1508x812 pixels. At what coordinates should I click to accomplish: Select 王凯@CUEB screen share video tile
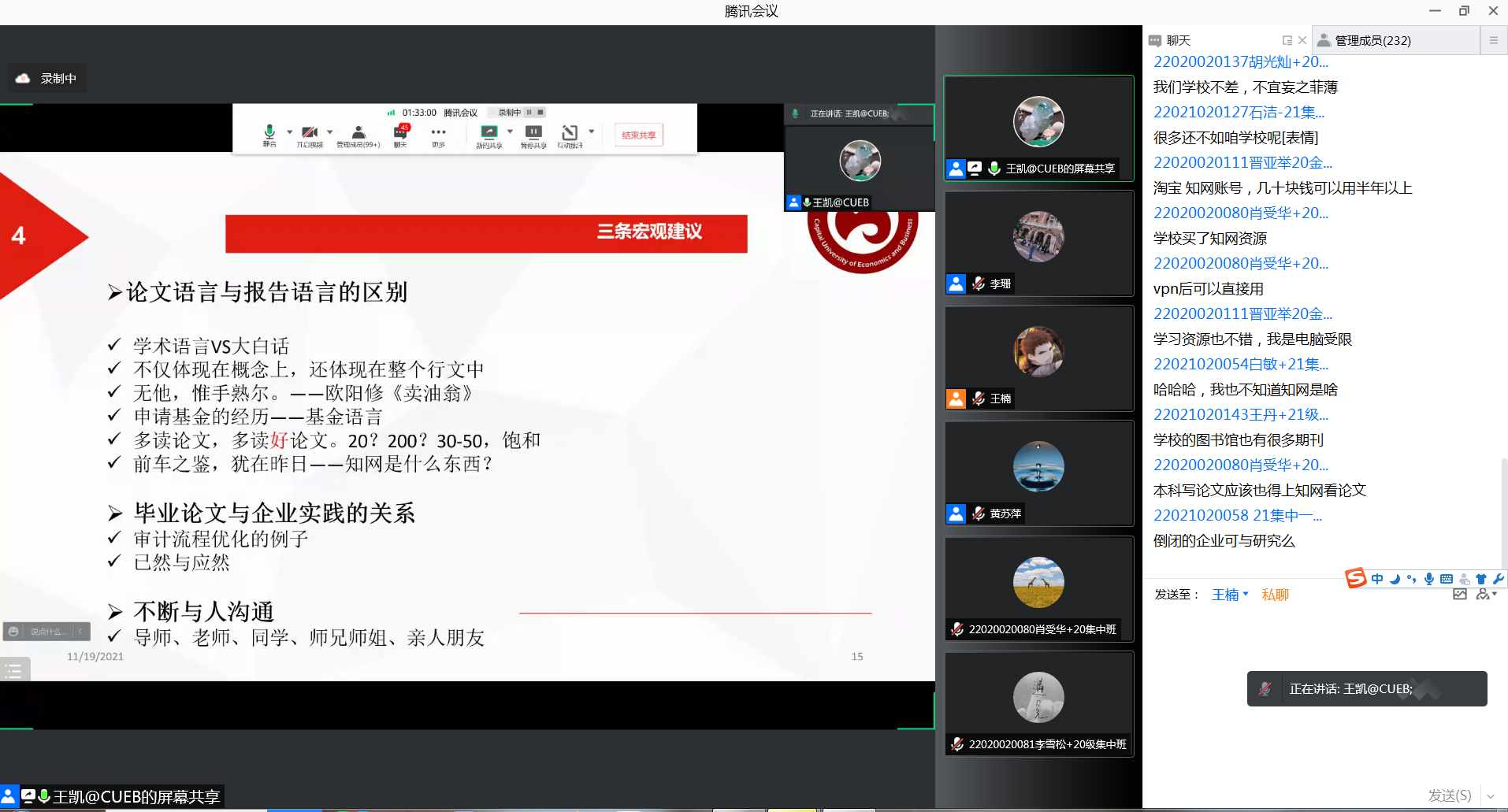pyautogui.click(x=1038, y=128)
